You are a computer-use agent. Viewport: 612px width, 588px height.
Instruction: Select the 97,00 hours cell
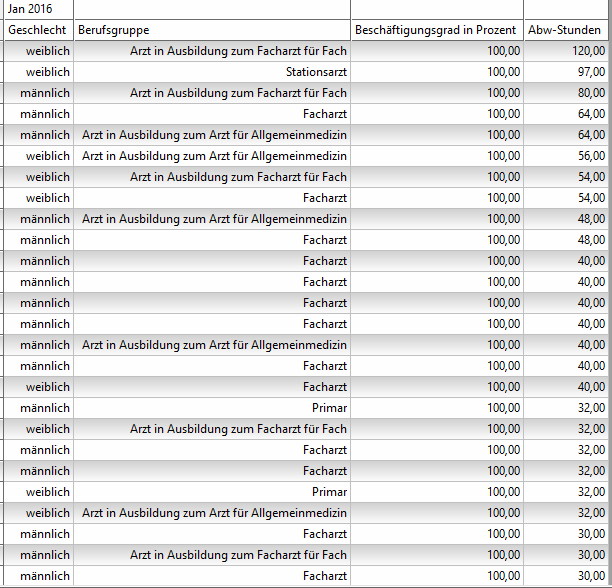pos(591,72)
